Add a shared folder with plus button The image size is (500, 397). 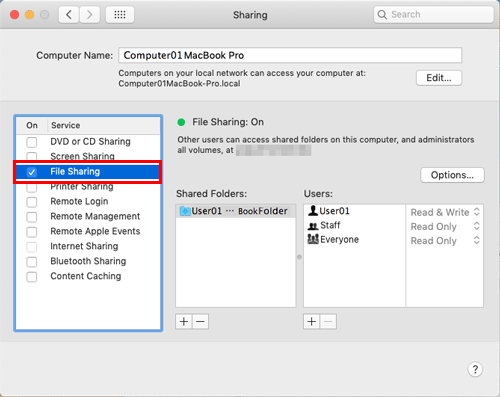184,321
